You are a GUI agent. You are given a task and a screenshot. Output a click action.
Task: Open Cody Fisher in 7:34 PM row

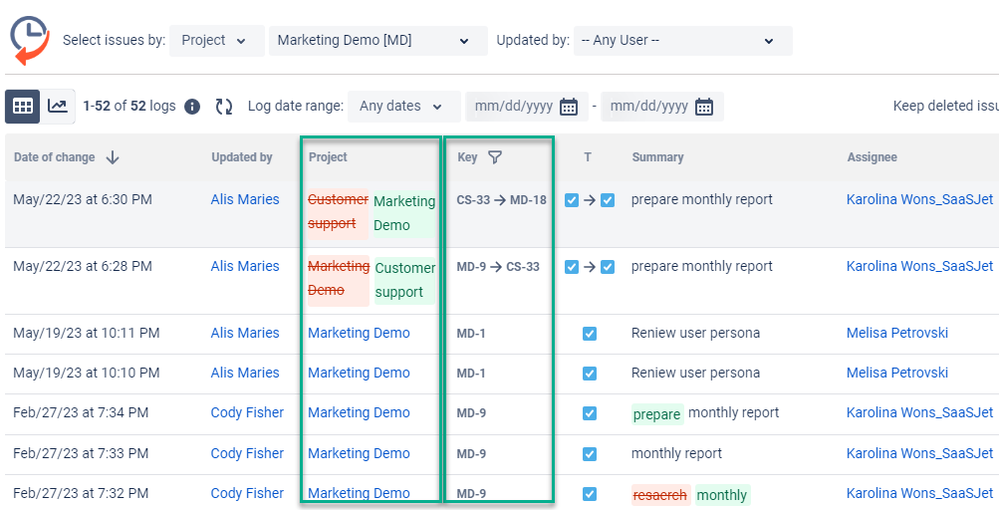tap(247, 413)
